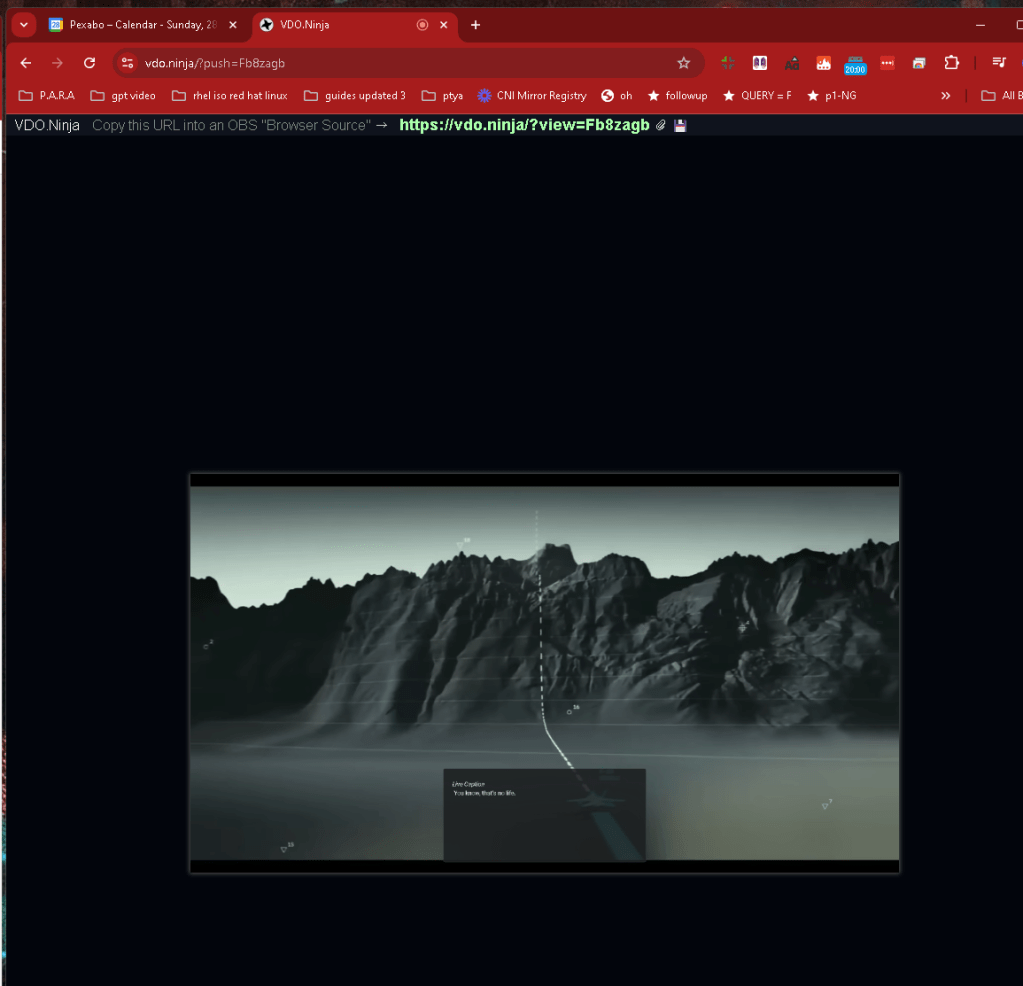The width and height of the screenshot is (1023, 986).
Task: Open the orange fire extension icon
Action: 823,63
